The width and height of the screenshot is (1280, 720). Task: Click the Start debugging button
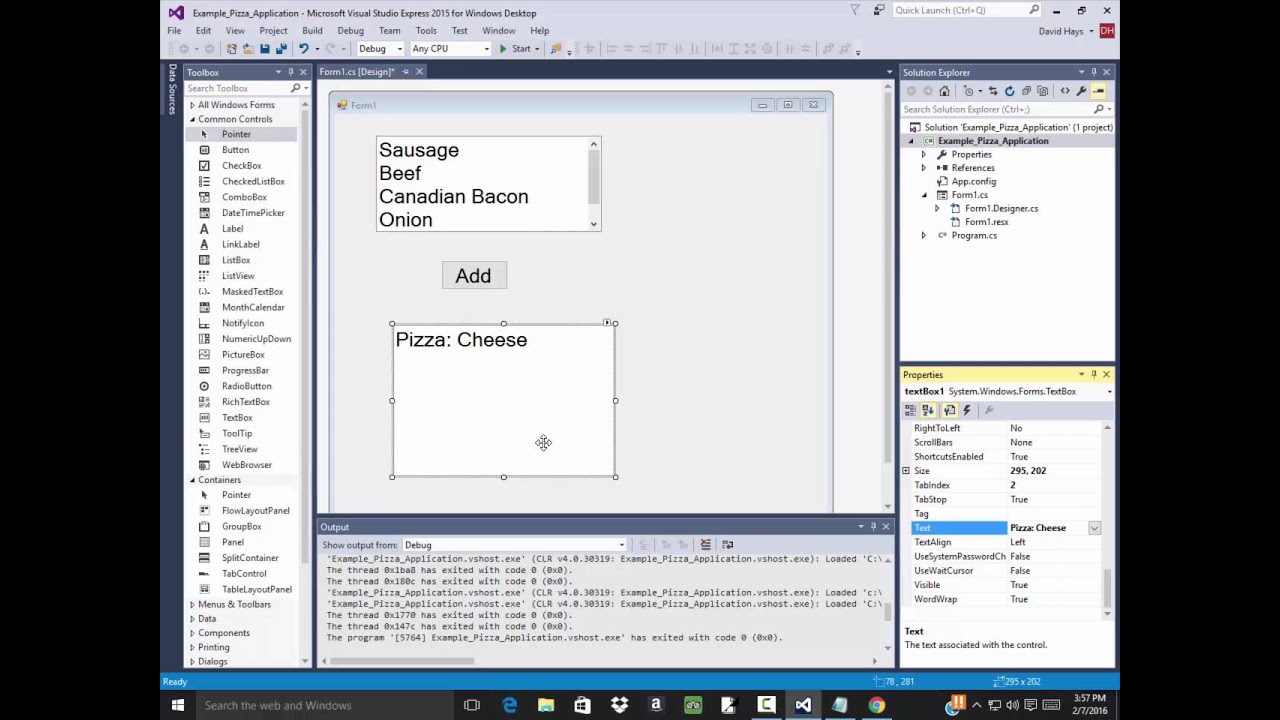(x=516, y=48)
